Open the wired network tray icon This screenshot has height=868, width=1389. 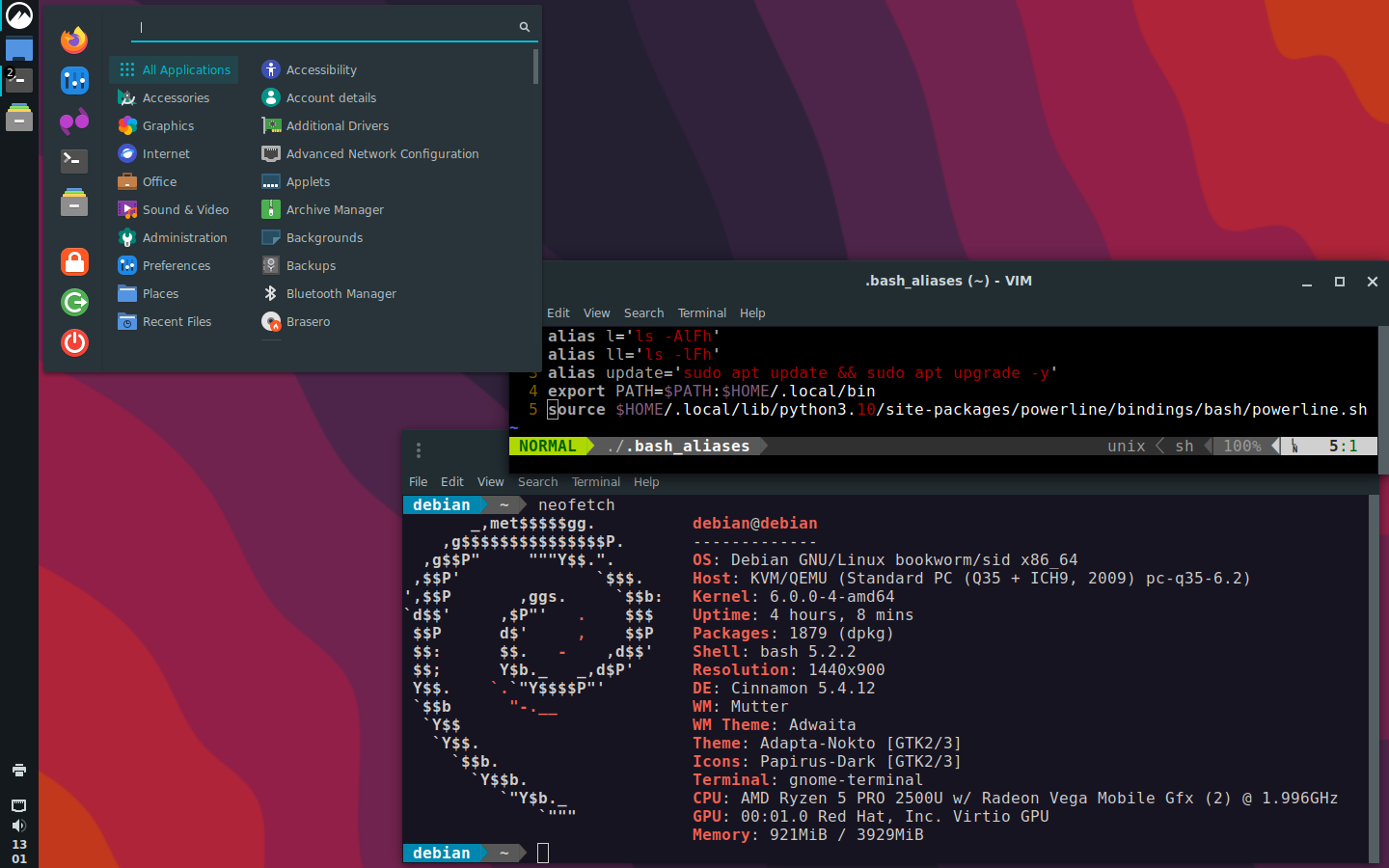pos(19,805)
